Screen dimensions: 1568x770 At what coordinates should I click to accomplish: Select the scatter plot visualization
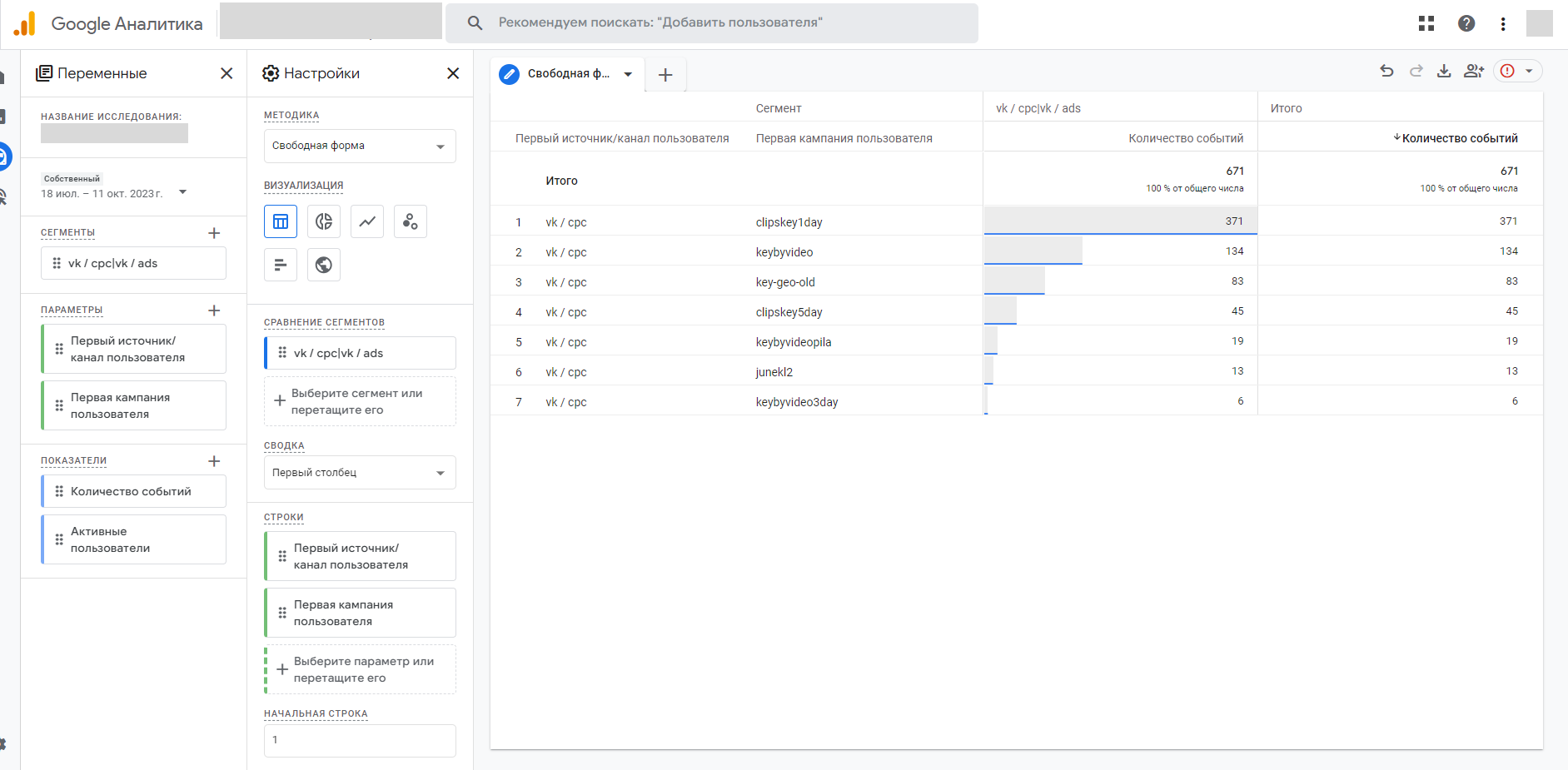pos(411,221)
